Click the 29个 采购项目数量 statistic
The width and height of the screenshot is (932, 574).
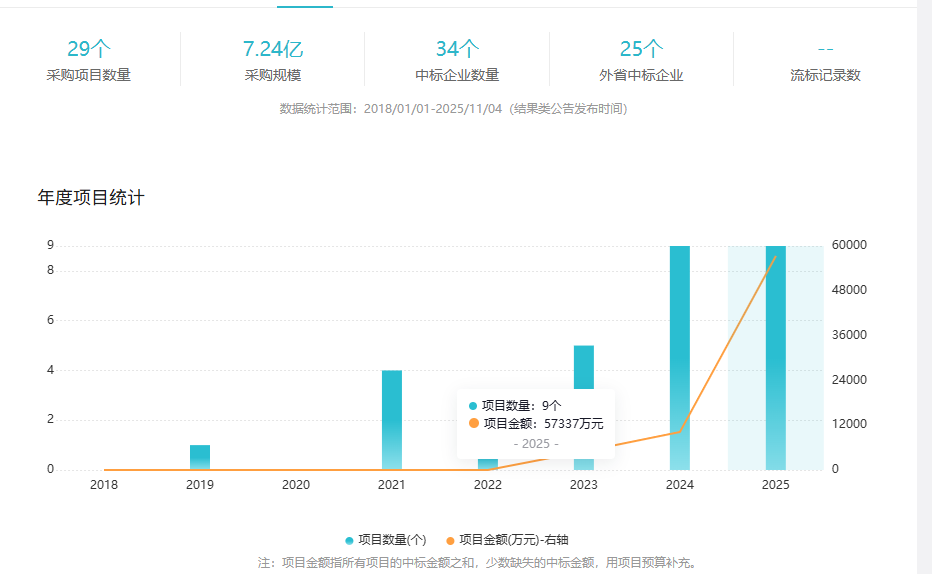pos(88,60)
